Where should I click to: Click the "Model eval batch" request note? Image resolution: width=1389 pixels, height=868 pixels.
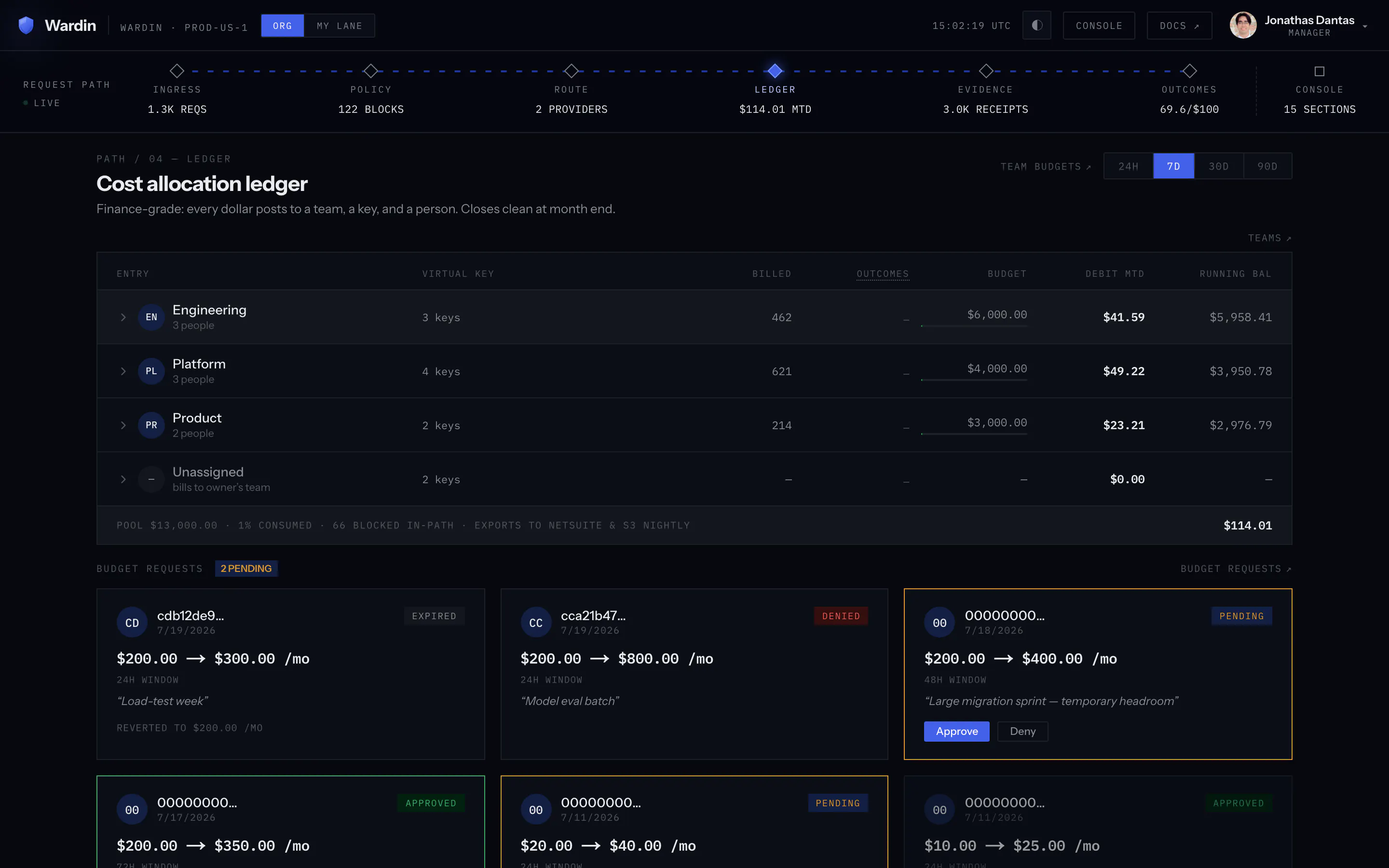pyautogui.click(x=570, y=701)
